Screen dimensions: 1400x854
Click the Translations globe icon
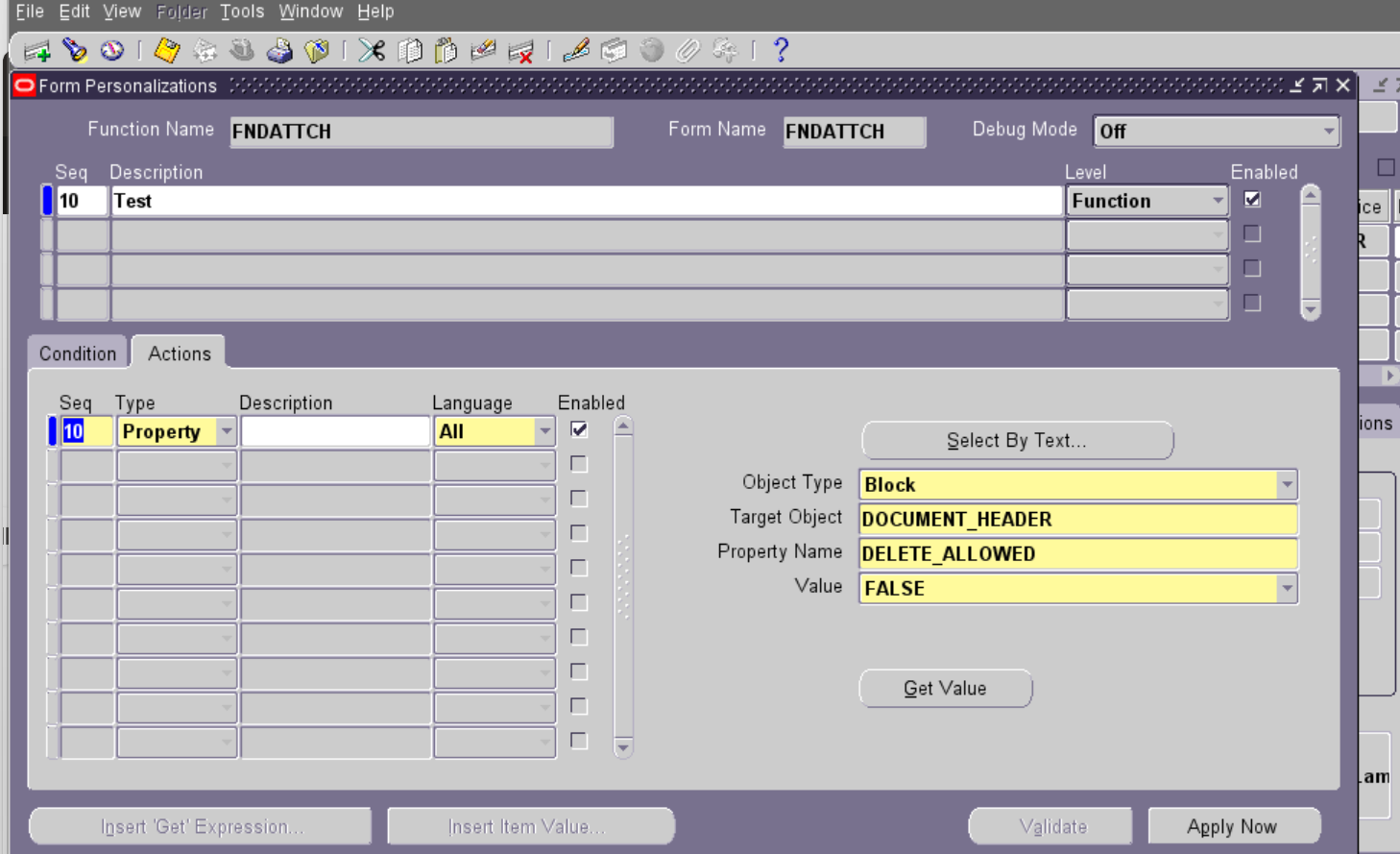651,50
